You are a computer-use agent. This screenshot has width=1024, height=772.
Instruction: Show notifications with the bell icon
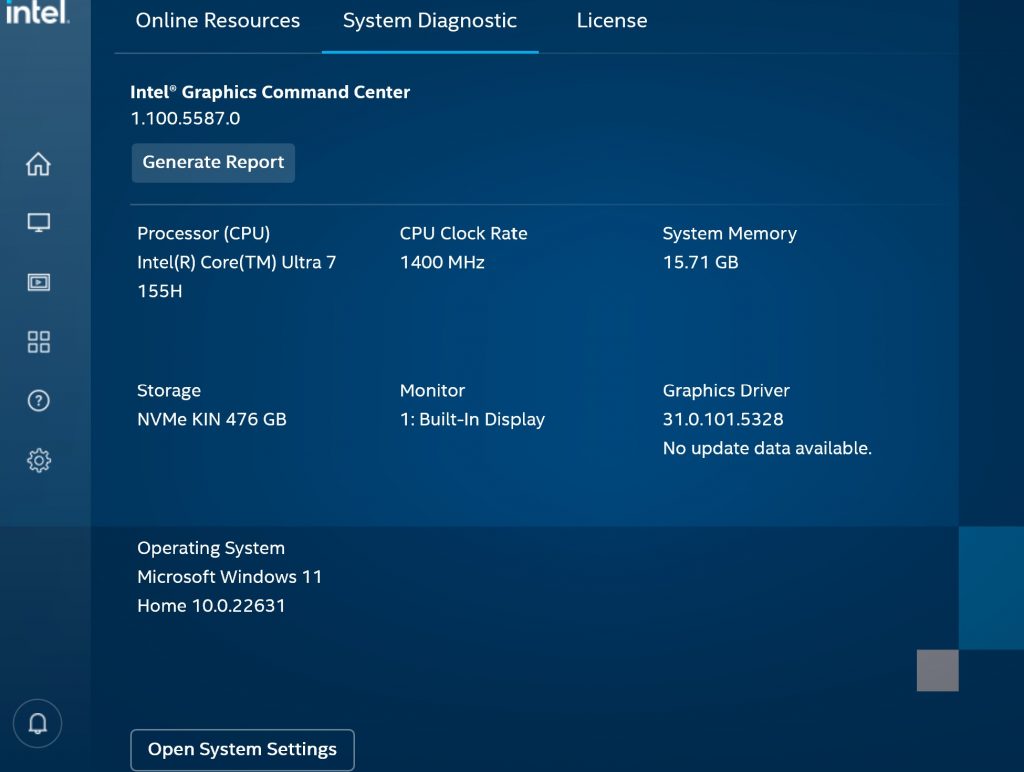pyautogui.click(x=38, y=724)
